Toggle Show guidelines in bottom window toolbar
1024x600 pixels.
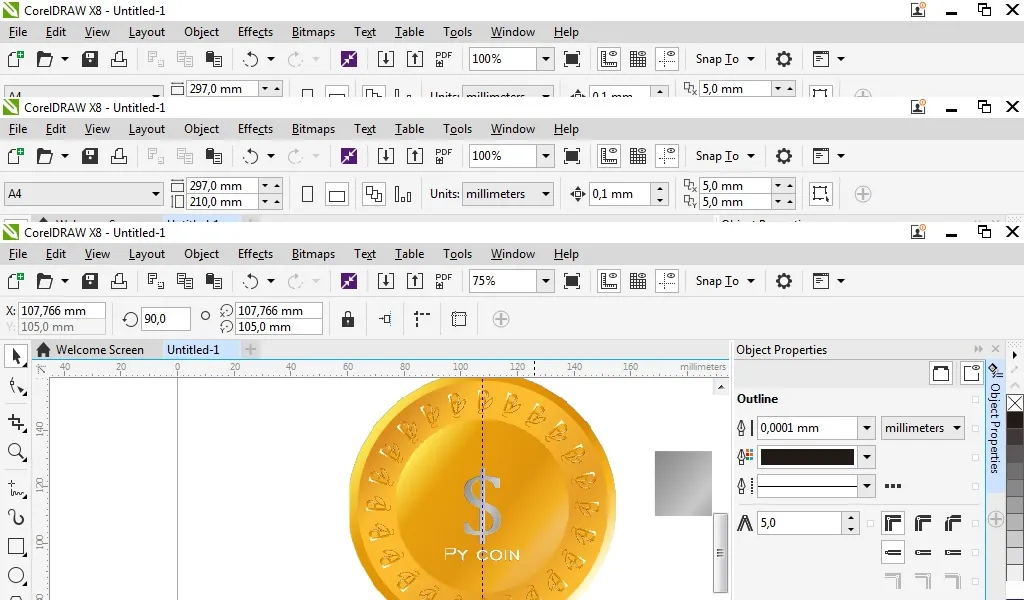[667, 281]
